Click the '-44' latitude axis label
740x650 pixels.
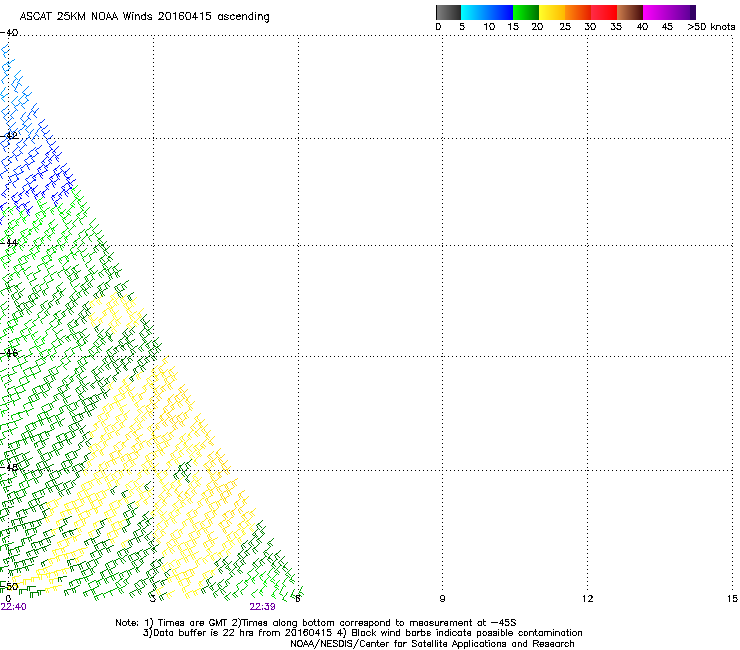point(9,243)
